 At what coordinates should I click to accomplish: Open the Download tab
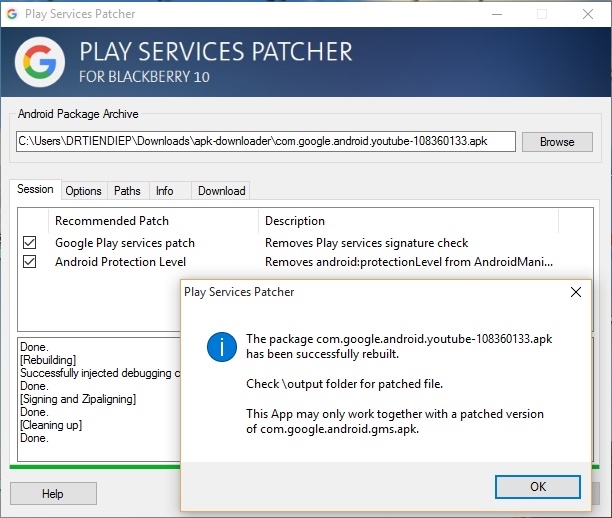(221, 191)
